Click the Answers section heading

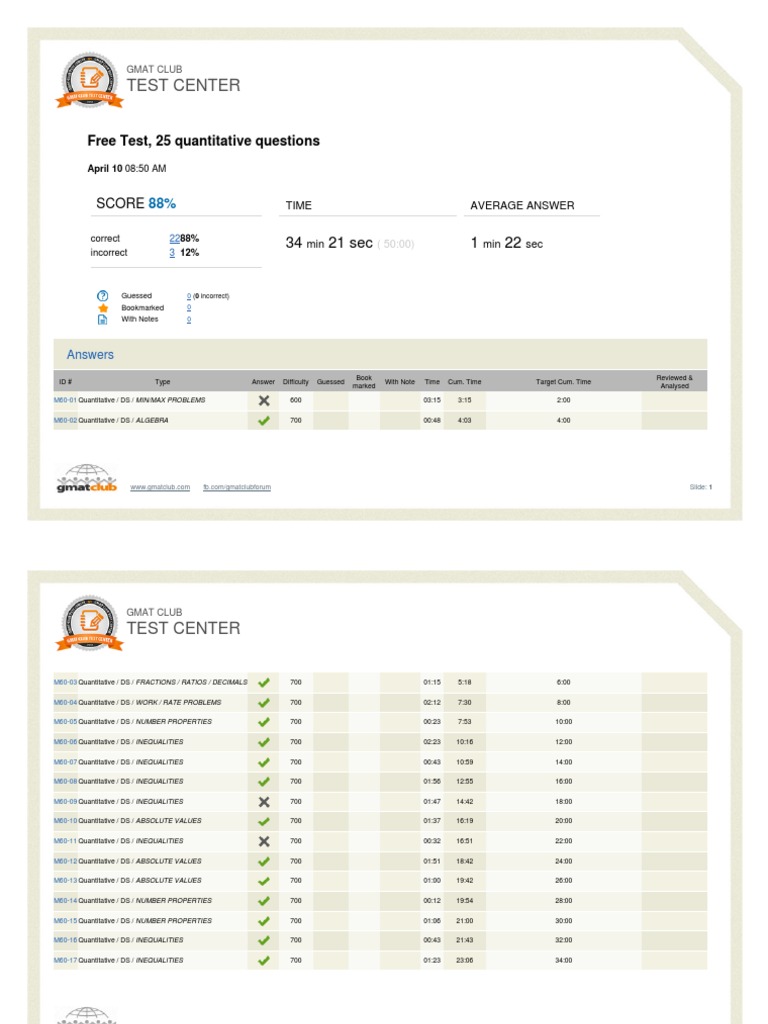pyautogui.click(x=90, y=355)
